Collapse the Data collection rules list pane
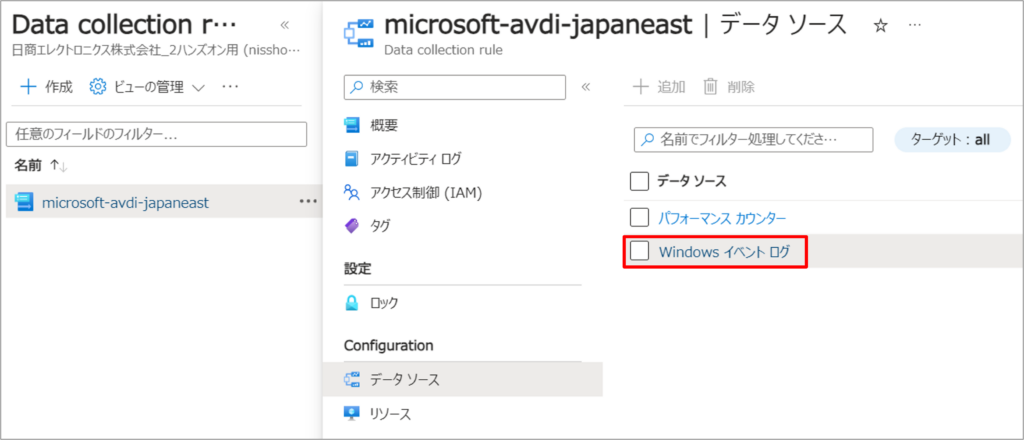 pyautogui.click(x=285, y=25)
